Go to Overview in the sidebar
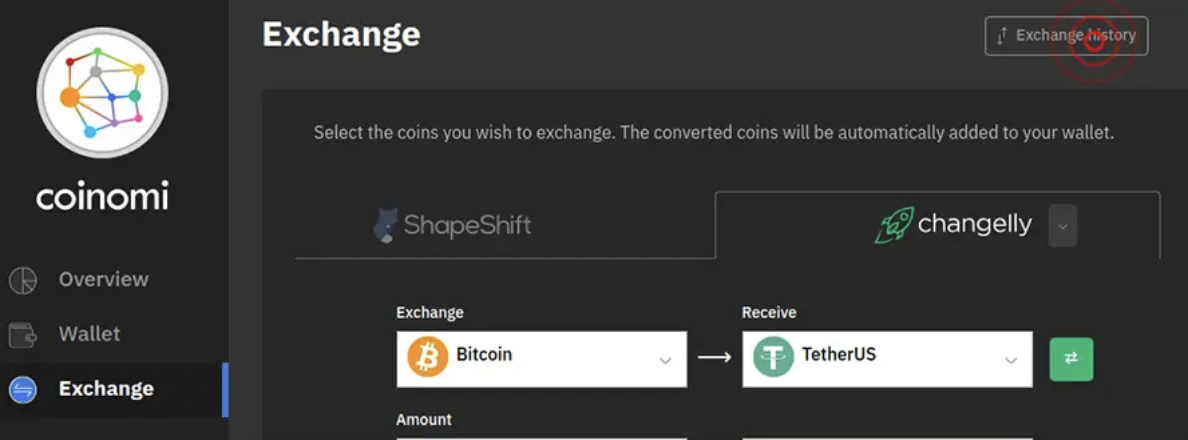Screen dimensions: 1188x440 103,280
